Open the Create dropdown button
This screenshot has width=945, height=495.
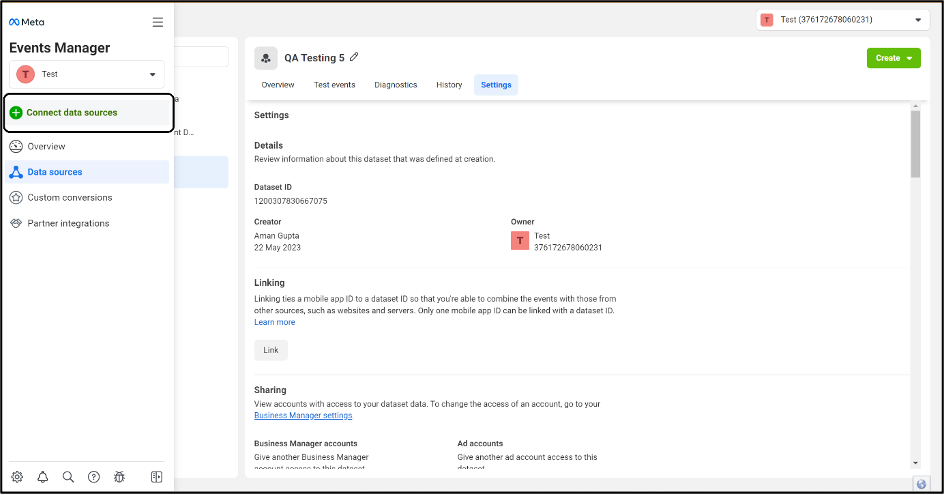click(894, 58)
